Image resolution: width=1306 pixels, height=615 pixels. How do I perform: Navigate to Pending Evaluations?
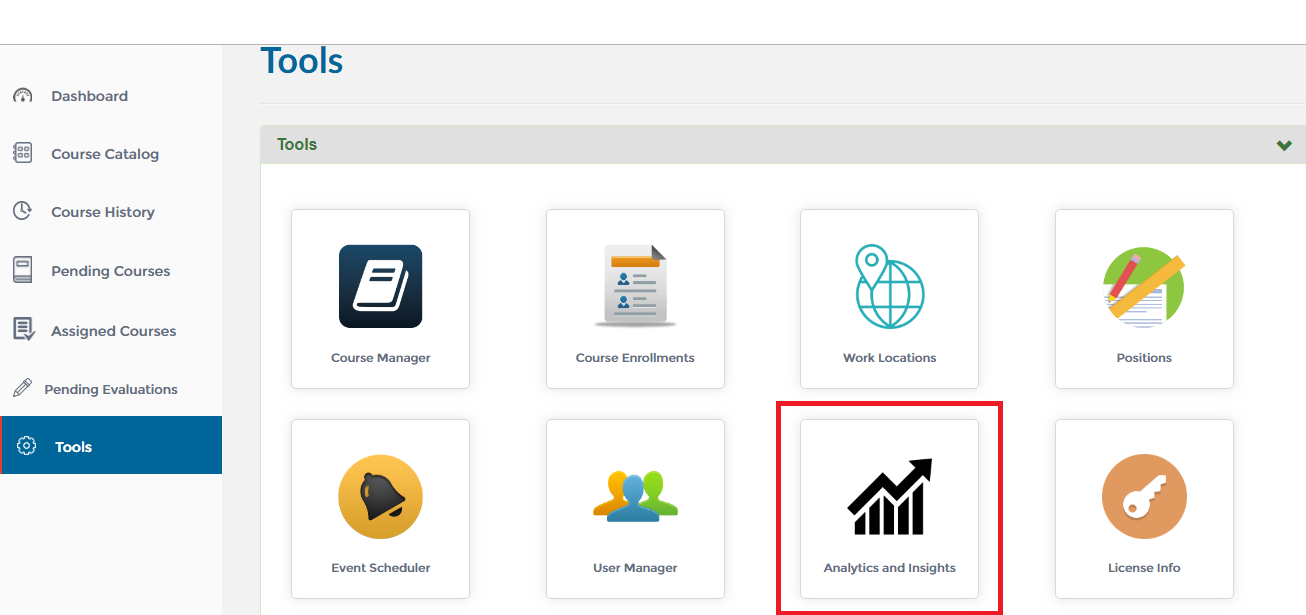(110, 389)
